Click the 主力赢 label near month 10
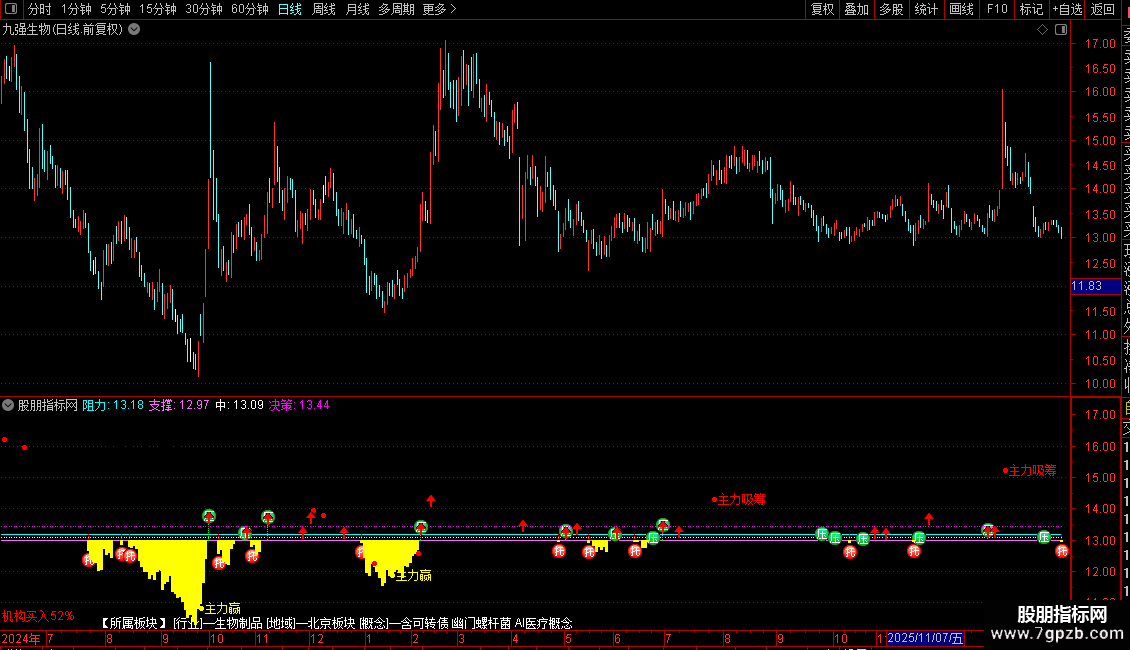Image resolution: width=1130 pixels, height=650 pixels. 223,609
